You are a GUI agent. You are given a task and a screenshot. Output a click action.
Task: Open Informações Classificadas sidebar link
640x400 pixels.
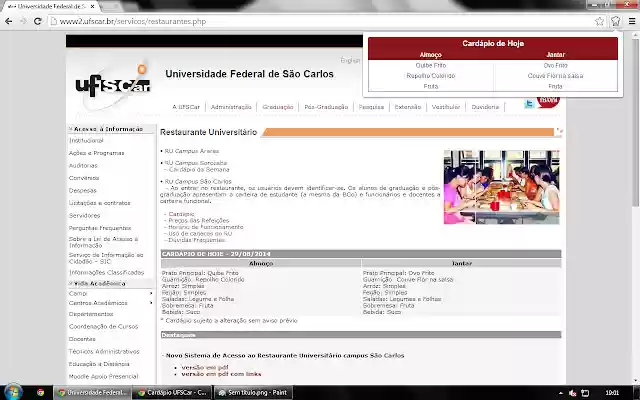(x=107, y=272)
